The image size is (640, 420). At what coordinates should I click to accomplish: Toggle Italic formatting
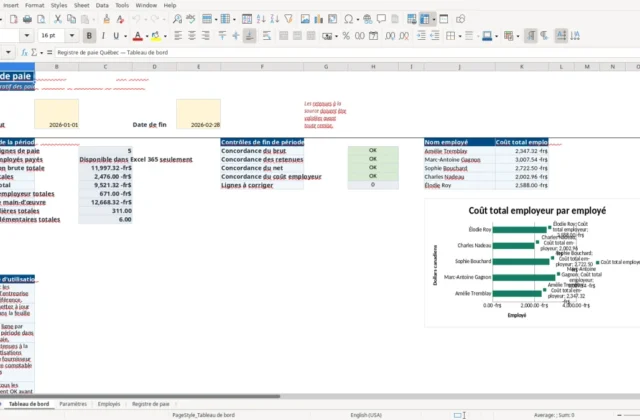103,36
